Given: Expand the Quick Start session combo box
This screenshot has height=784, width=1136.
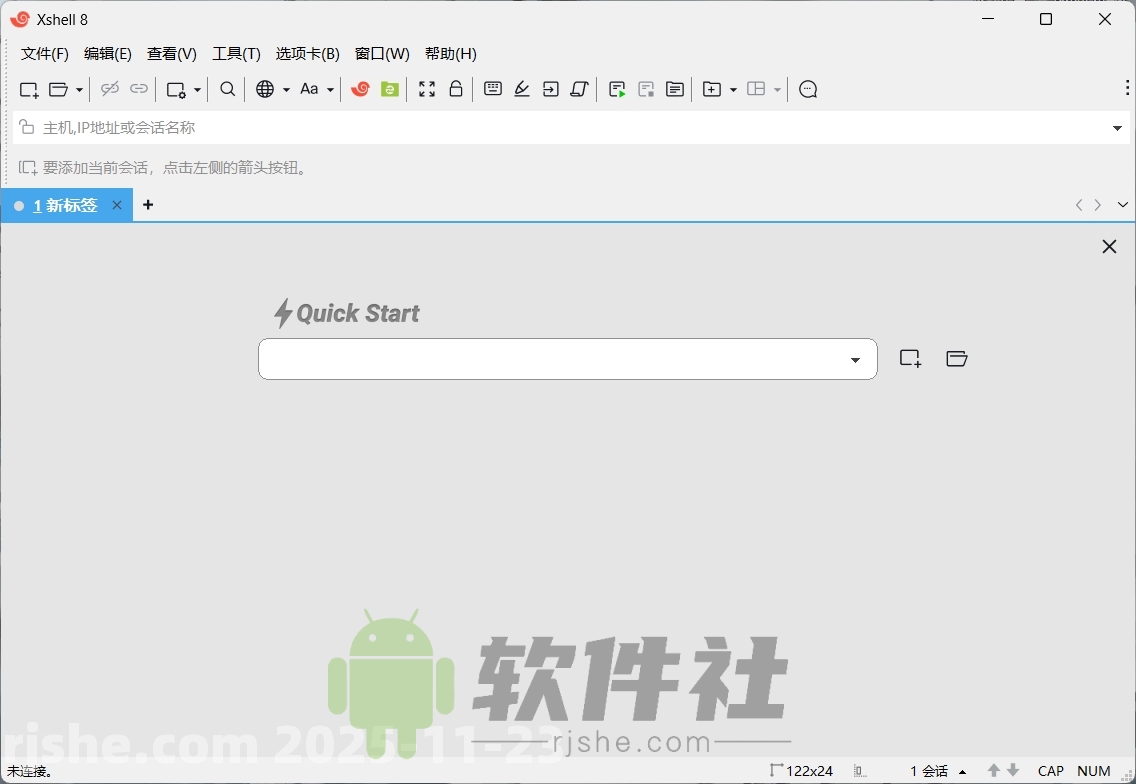Looking at the screenshot, I should [855, 359].
